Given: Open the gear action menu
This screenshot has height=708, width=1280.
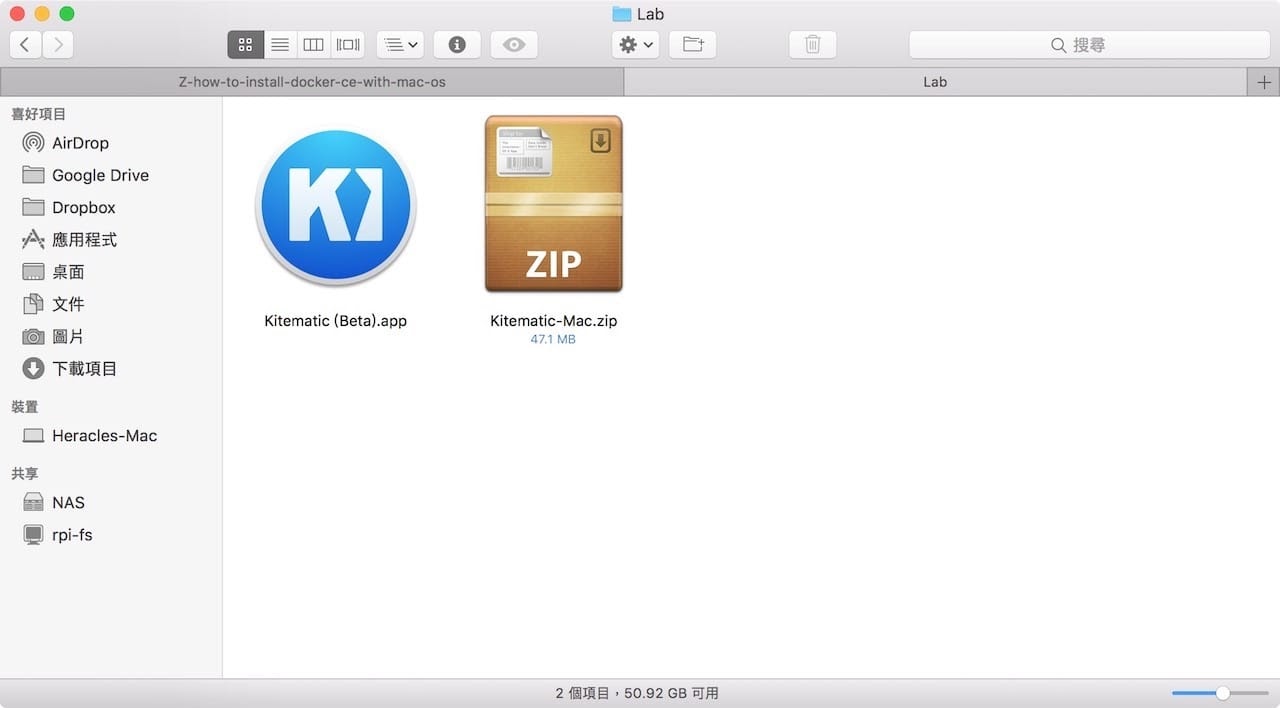Looking at the screenshot, I should [x=636, y=44].
